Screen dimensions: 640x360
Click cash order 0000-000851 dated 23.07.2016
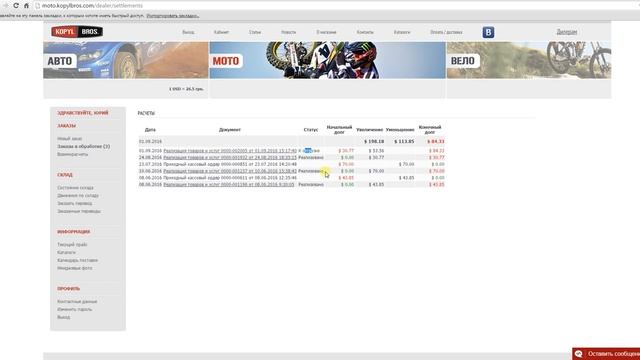click(x=230, y=164)
